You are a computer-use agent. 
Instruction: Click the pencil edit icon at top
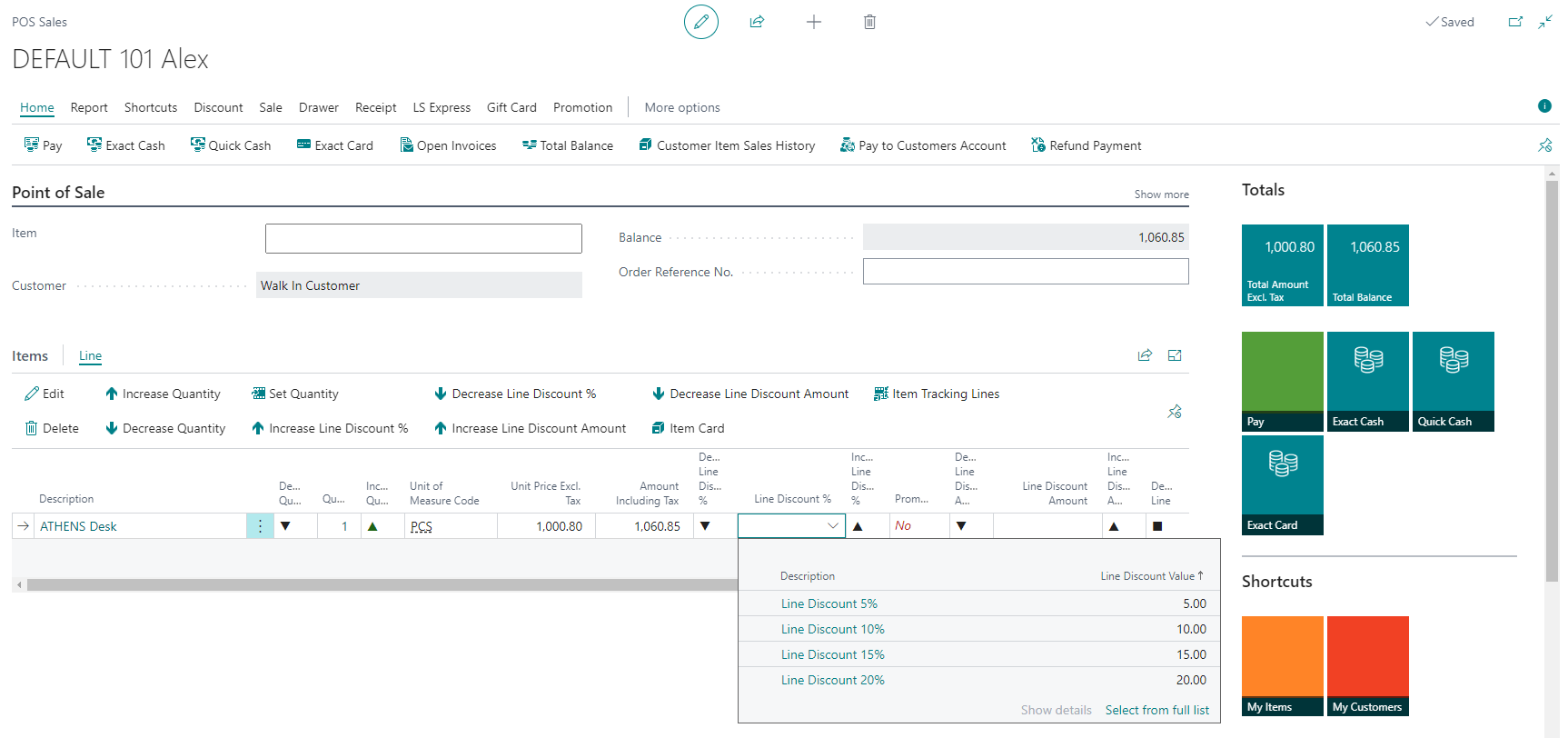[700, 22]
